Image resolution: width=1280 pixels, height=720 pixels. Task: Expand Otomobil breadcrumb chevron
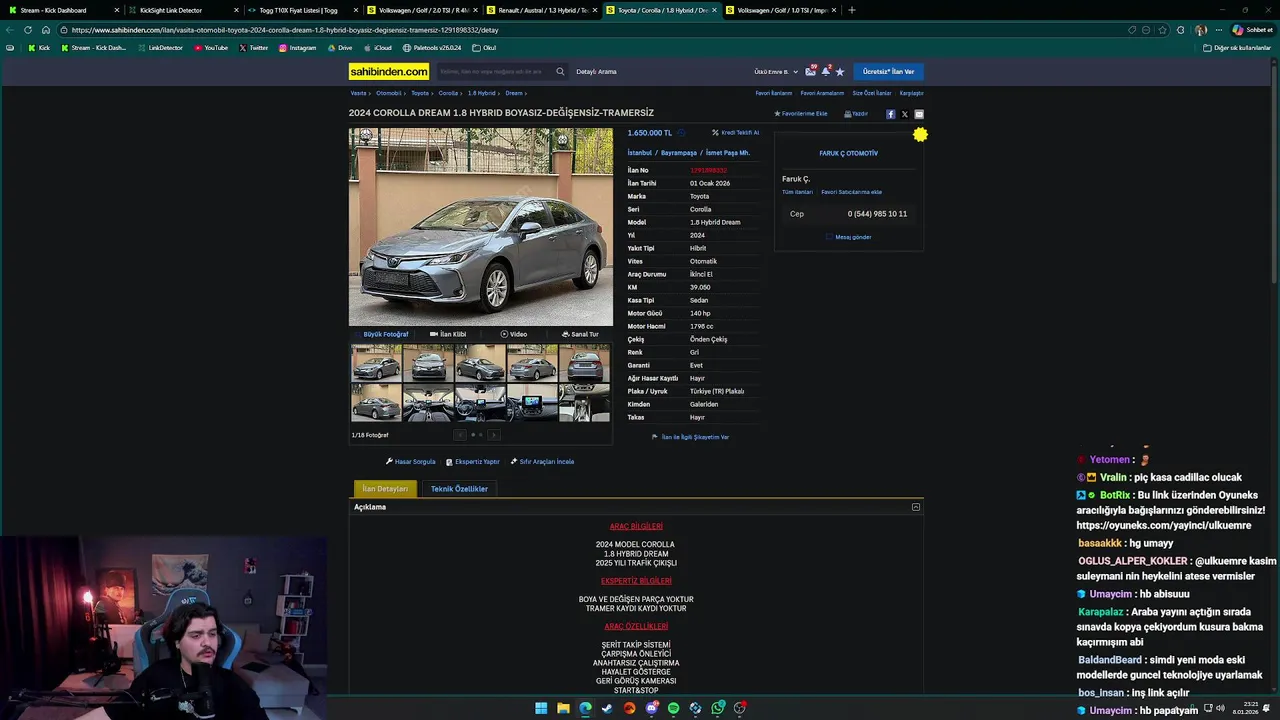pyautogui.click(x=404, y=93)
